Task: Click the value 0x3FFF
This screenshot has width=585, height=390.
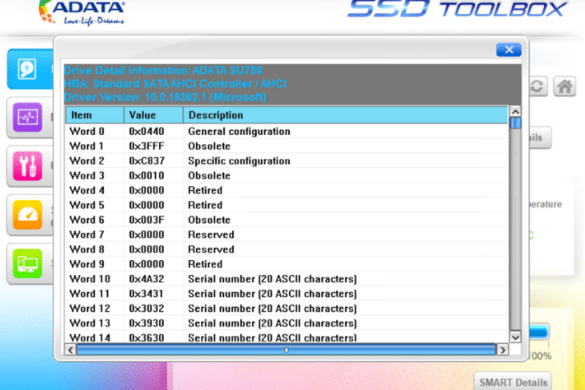Action: click(146, 146)
